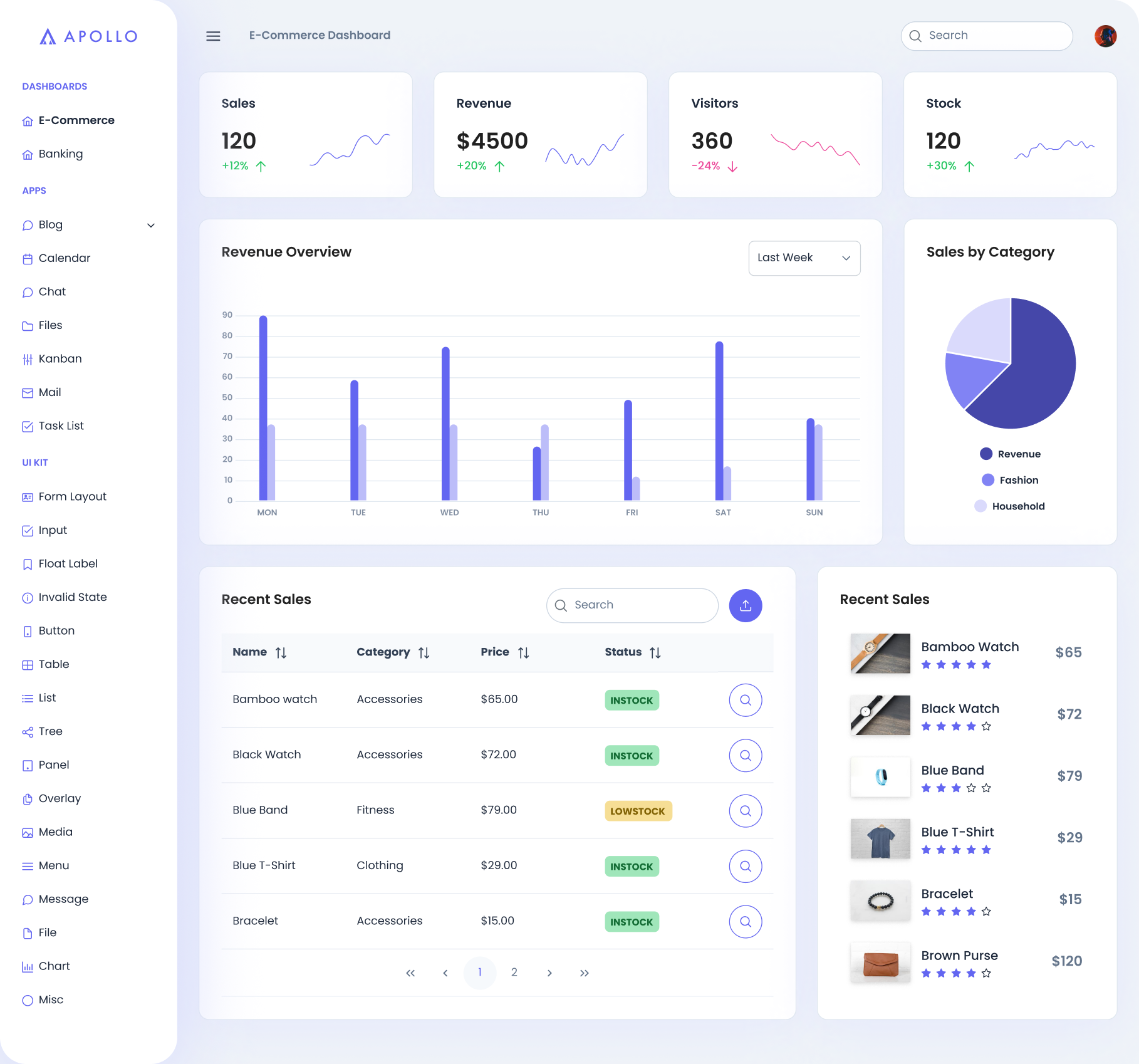View details for Blue T-Shirt row
Screen dimensions: 1139x1064
(746, 866)
